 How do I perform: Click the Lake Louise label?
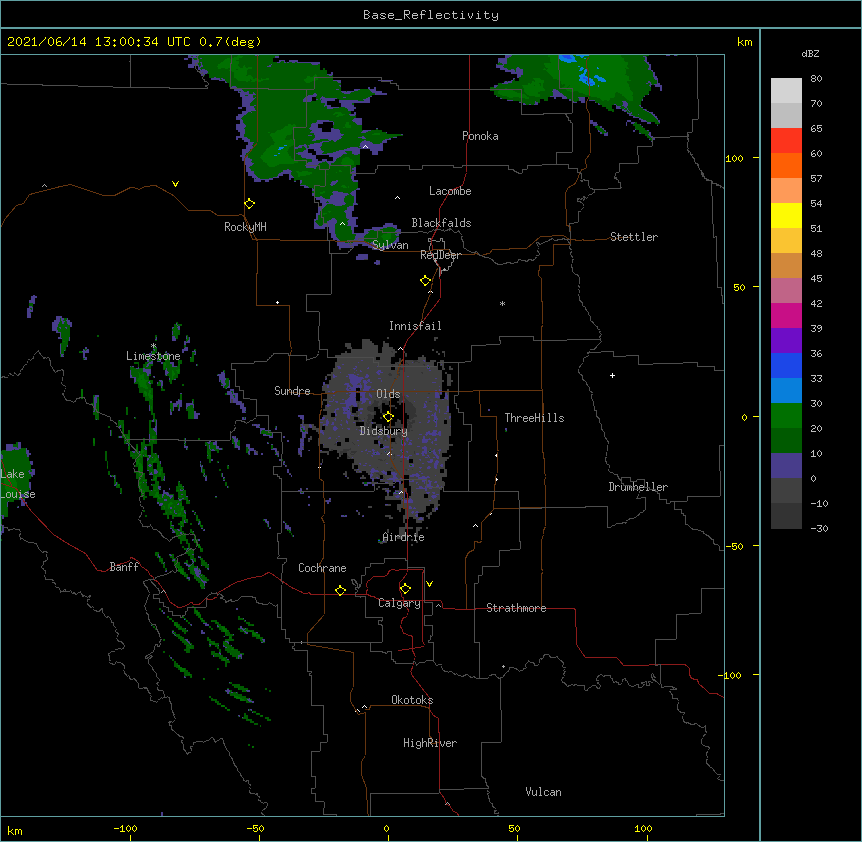(x=18, y=484)
